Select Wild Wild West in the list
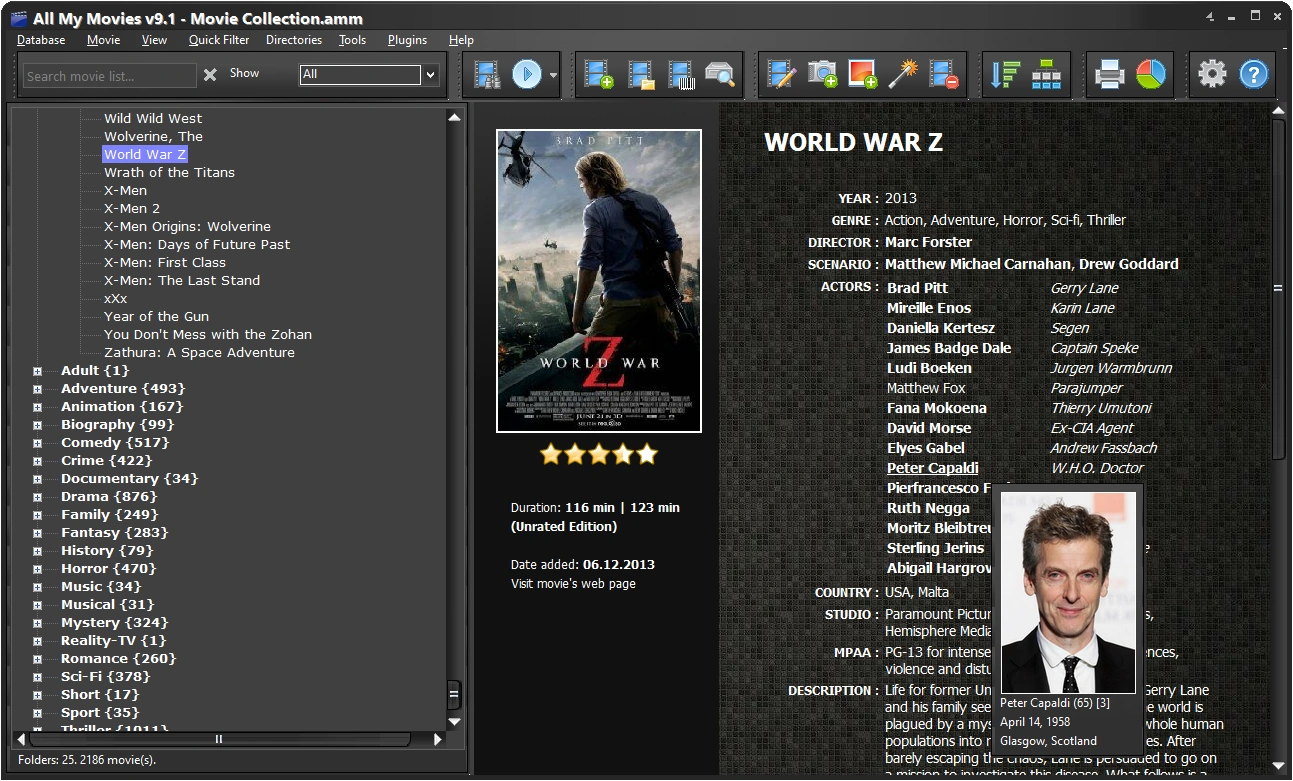The image size is (1293, 781). (x=153, y=118)
